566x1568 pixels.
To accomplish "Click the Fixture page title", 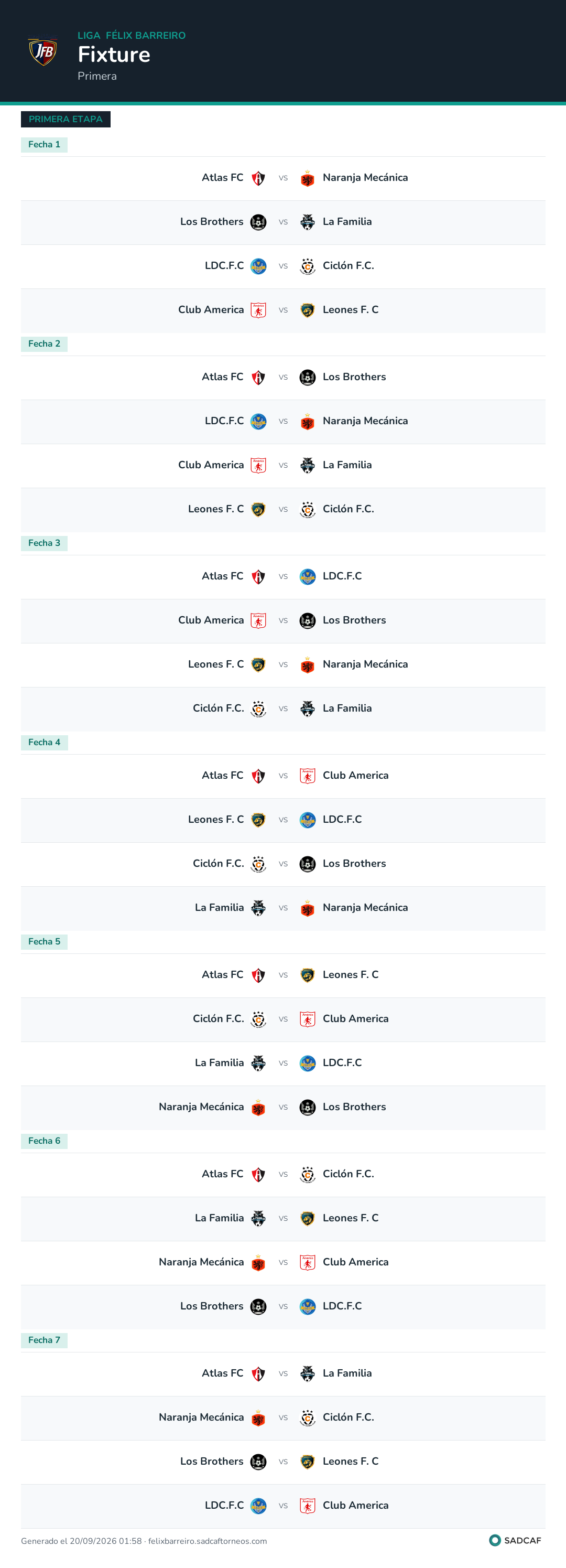I will point(114,55).
